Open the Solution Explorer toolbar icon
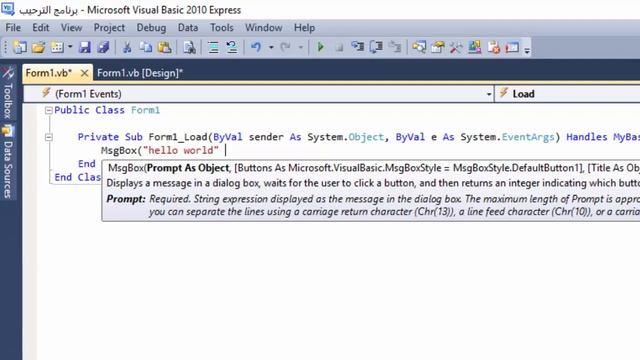 419,47
